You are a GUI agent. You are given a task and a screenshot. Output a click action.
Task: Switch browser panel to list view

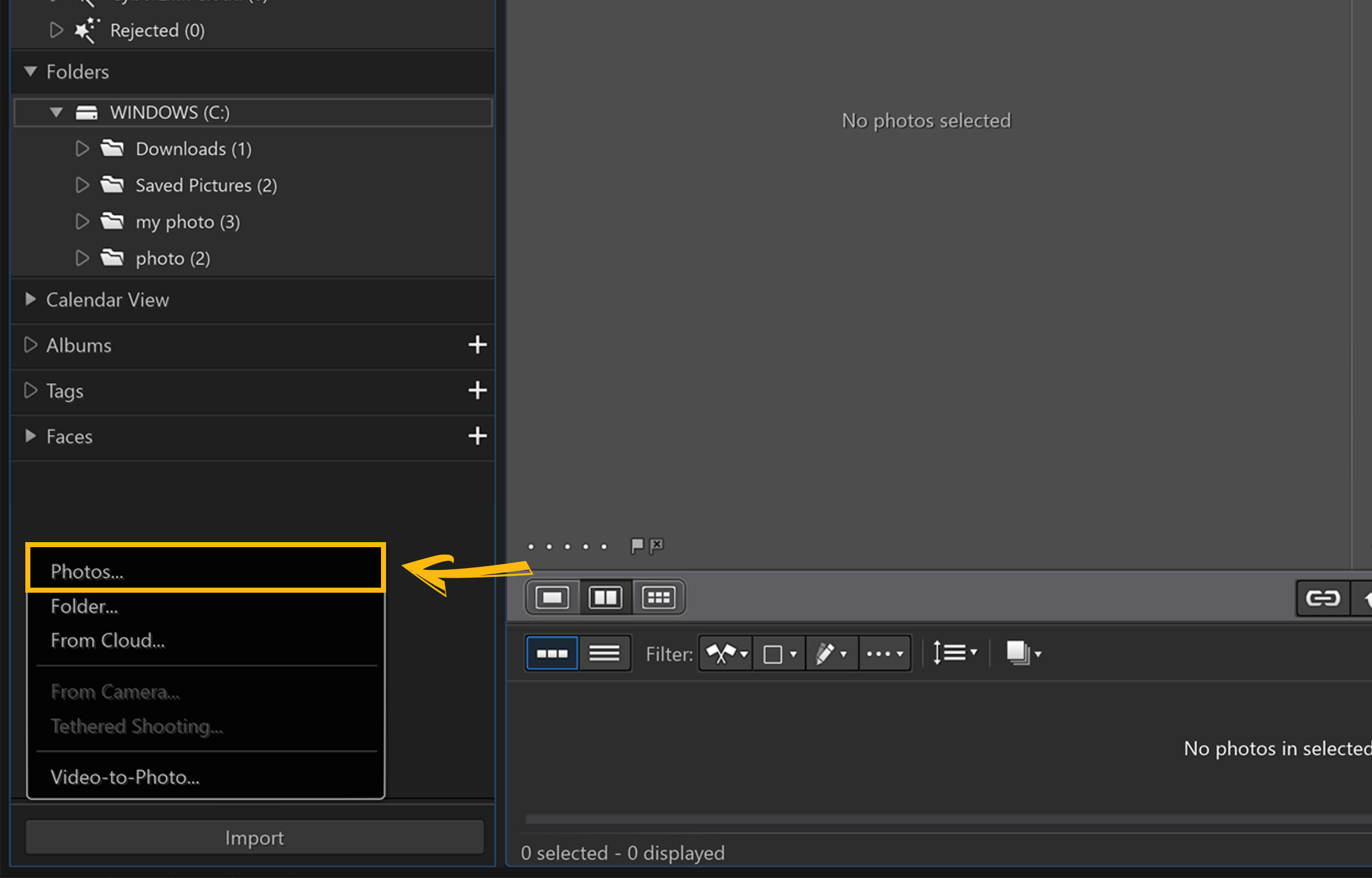coord(605,653)
